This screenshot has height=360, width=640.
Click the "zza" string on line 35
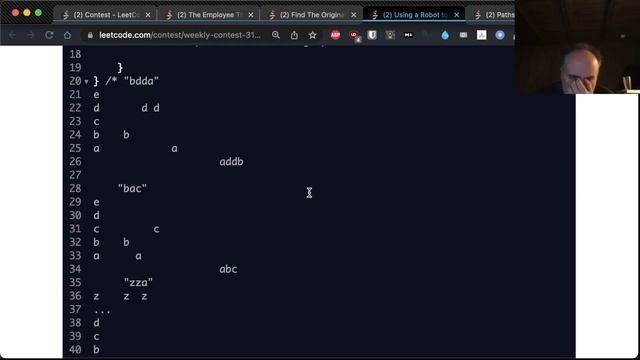[x=138, y=282]
